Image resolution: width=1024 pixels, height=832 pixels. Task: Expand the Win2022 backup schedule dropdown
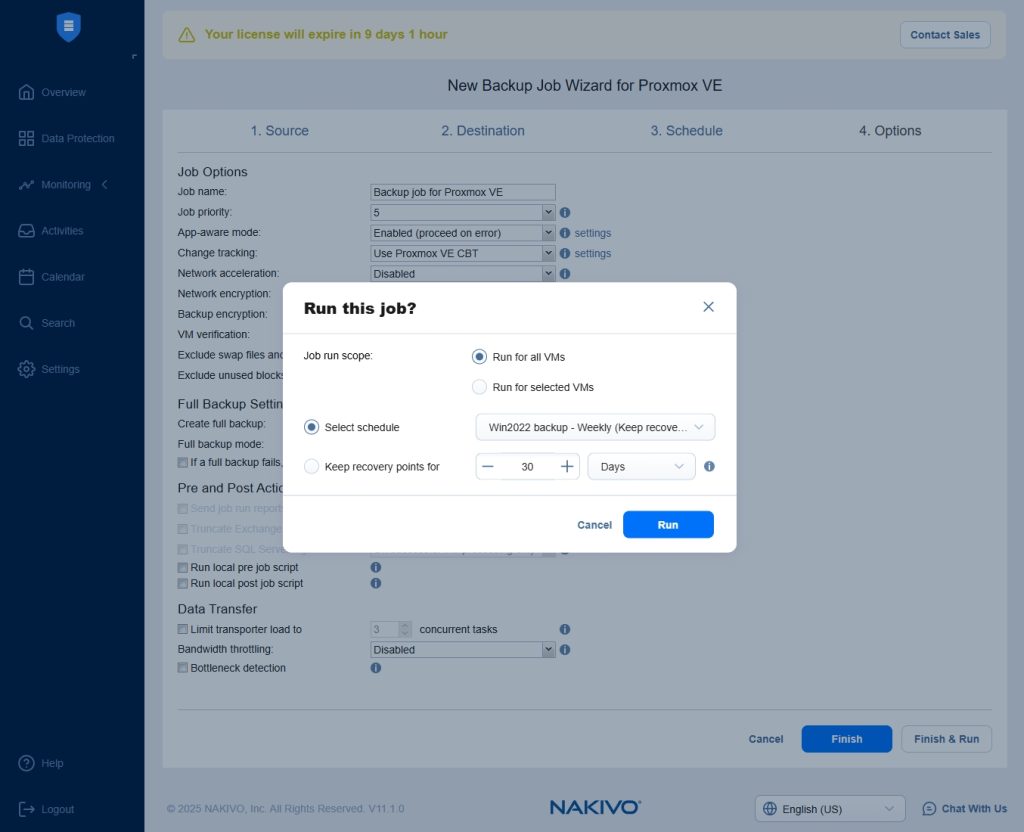point(595,427)
